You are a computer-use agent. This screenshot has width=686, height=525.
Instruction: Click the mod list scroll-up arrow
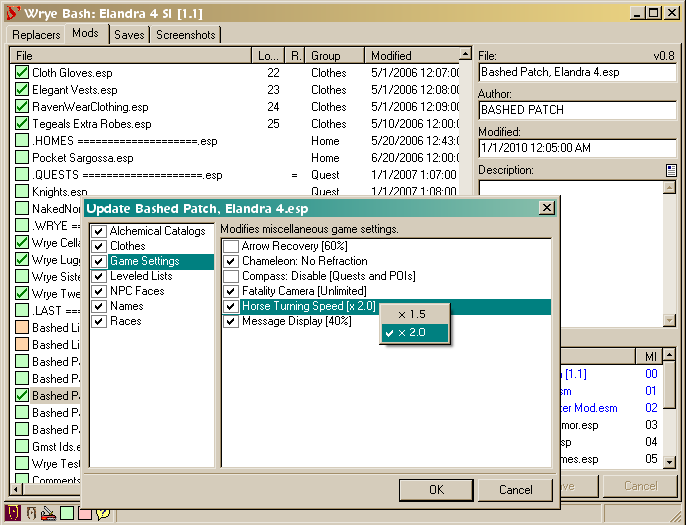click(x=466, y=54)
